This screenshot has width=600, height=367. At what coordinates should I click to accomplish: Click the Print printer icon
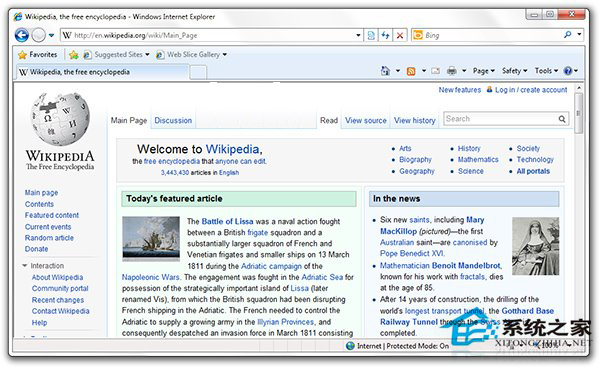(x=452, y=71)
